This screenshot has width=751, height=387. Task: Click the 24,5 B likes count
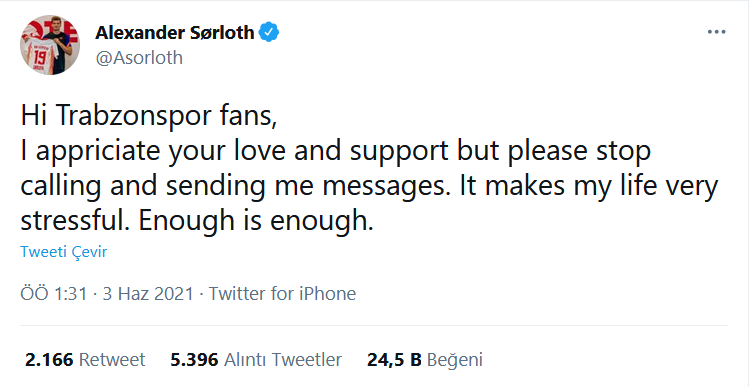(394, 359)
